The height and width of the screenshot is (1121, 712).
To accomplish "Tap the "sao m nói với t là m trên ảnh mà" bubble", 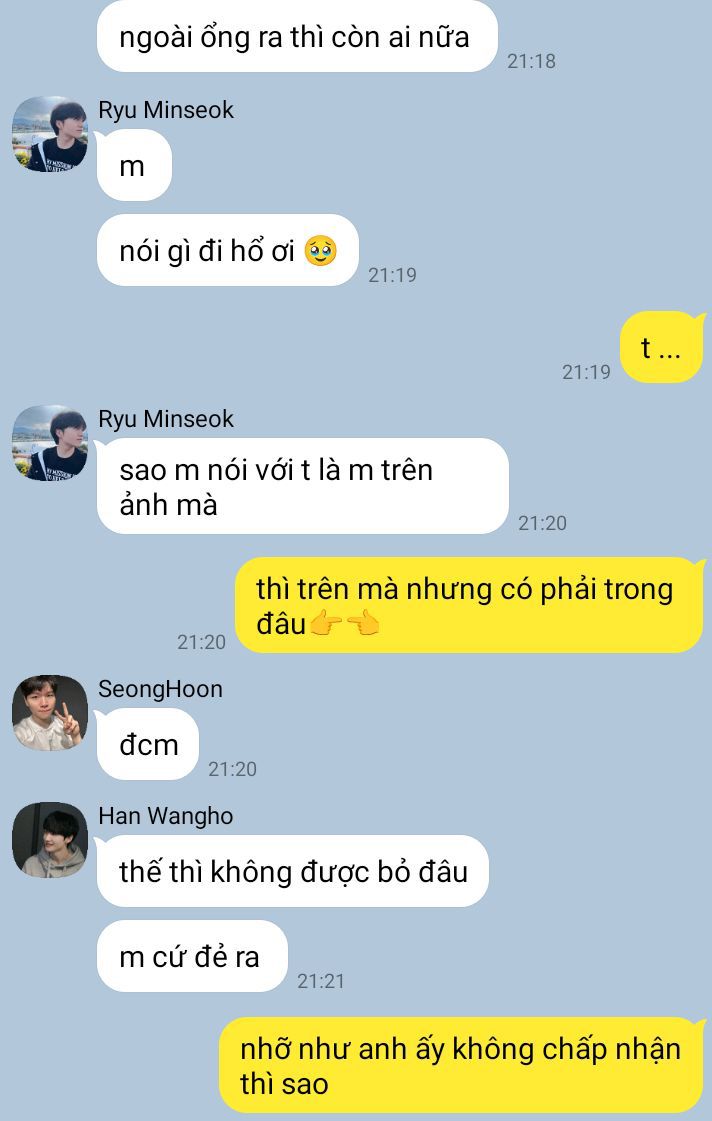I will 302,486.
